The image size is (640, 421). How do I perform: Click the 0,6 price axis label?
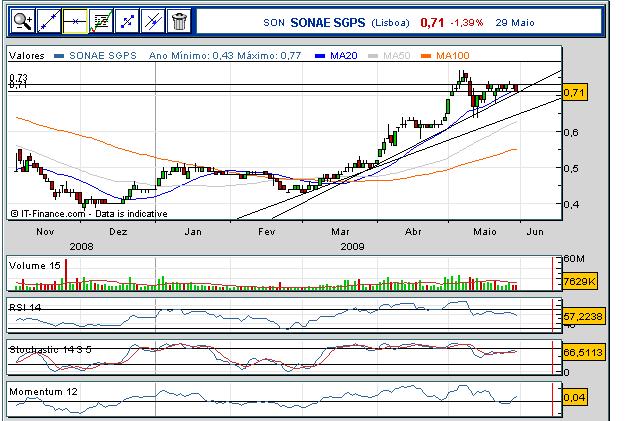(x=571, y=132)
